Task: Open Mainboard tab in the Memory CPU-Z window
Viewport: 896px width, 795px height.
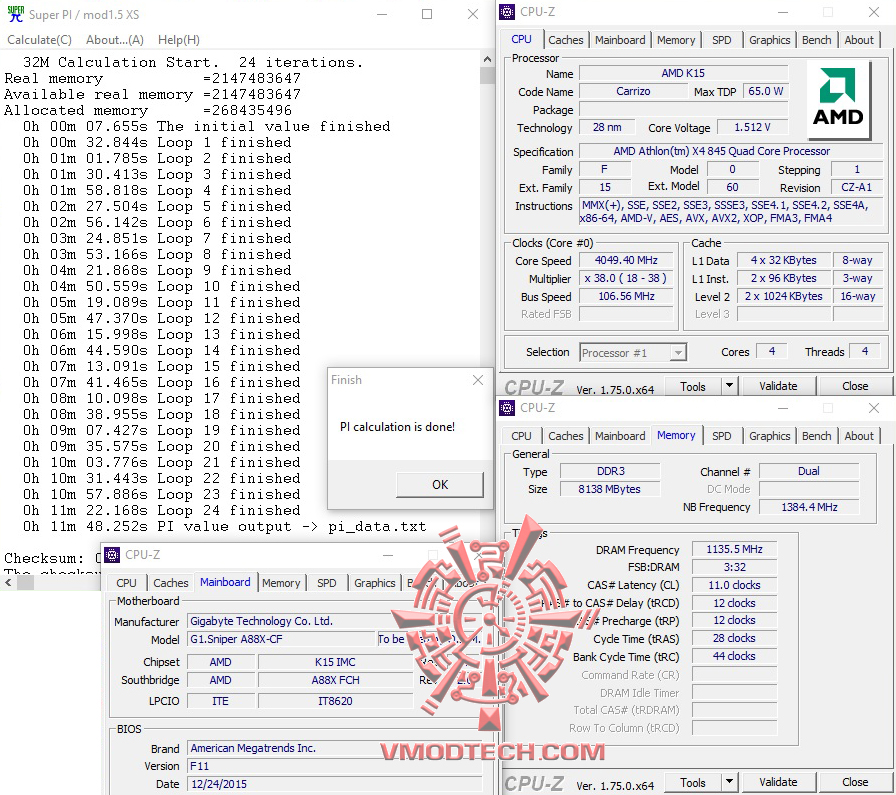Action: click(x=620, y=436)
